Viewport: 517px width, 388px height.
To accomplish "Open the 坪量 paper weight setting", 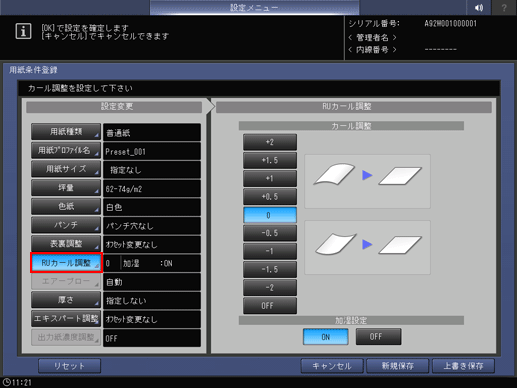I will coord(66,188).
